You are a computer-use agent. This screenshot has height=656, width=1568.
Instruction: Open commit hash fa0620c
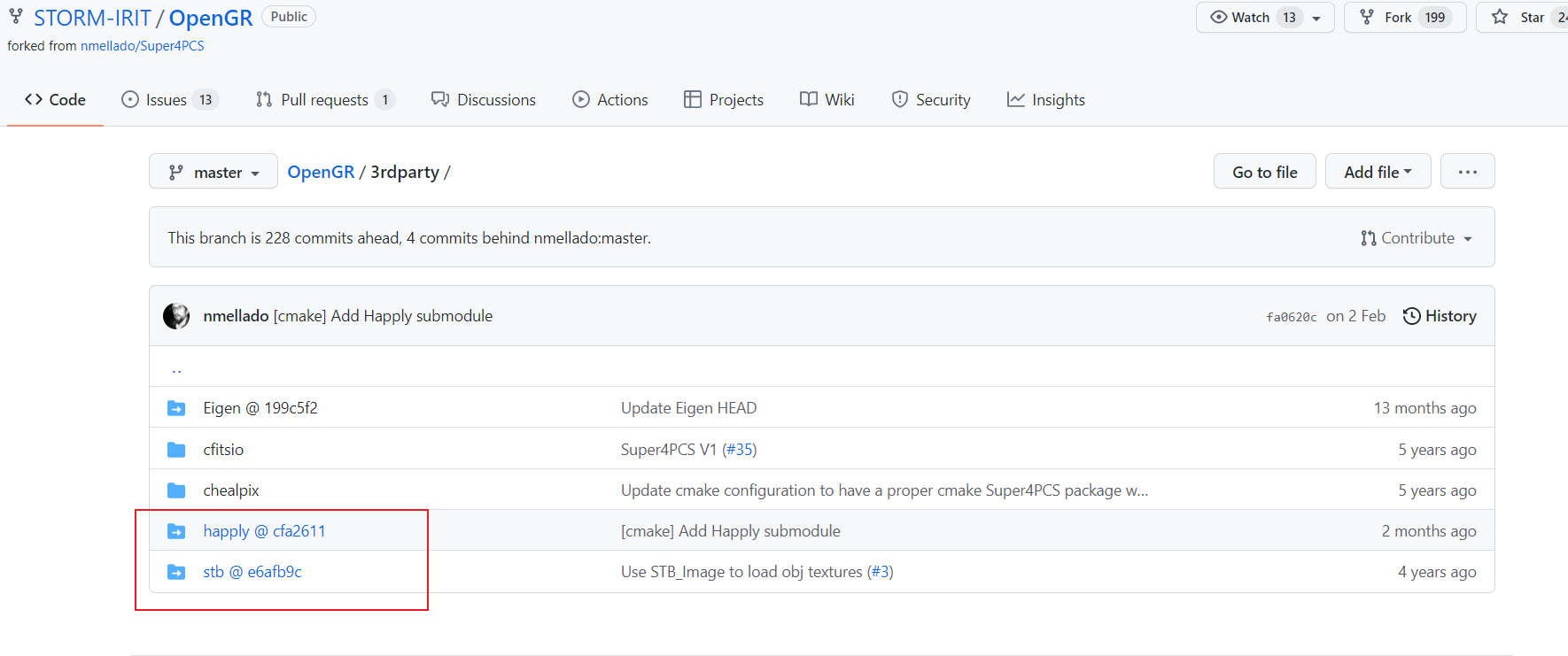[x=1292, y=317]
